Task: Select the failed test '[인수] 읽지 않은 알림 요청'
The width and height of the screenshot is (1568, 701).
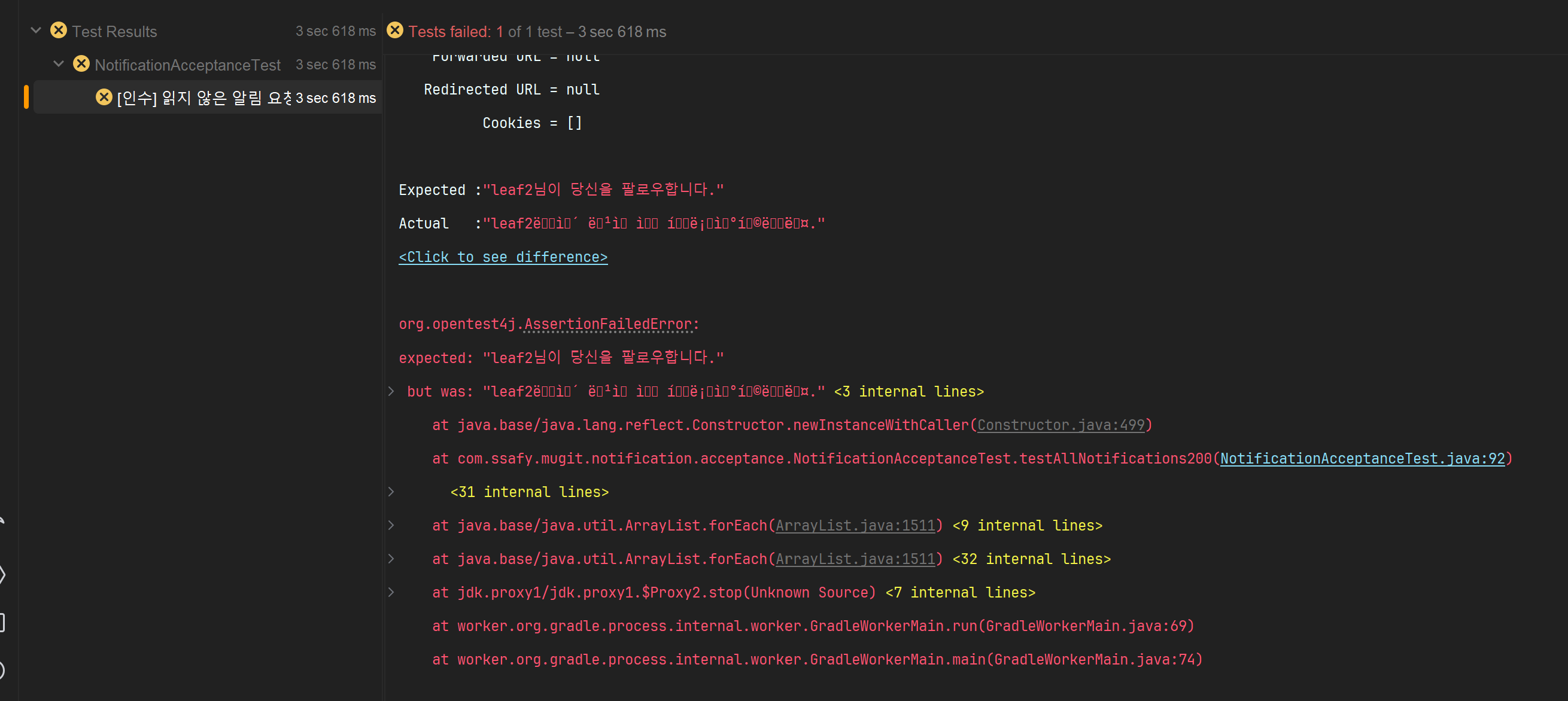Action: tap(207, 97)
